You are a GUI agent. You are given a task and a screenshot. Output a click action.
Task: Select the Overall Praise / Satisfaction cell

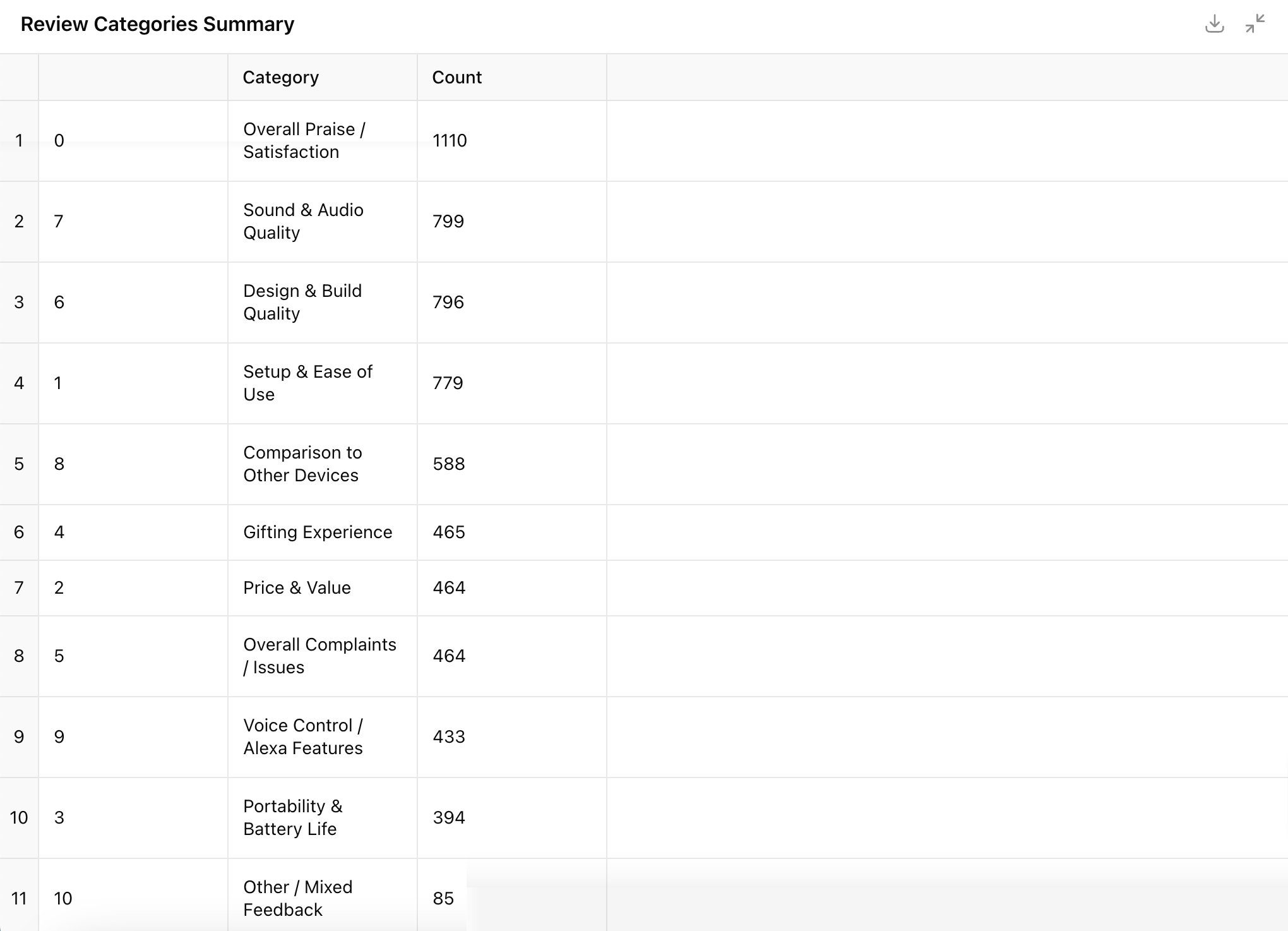click(304, 140)
